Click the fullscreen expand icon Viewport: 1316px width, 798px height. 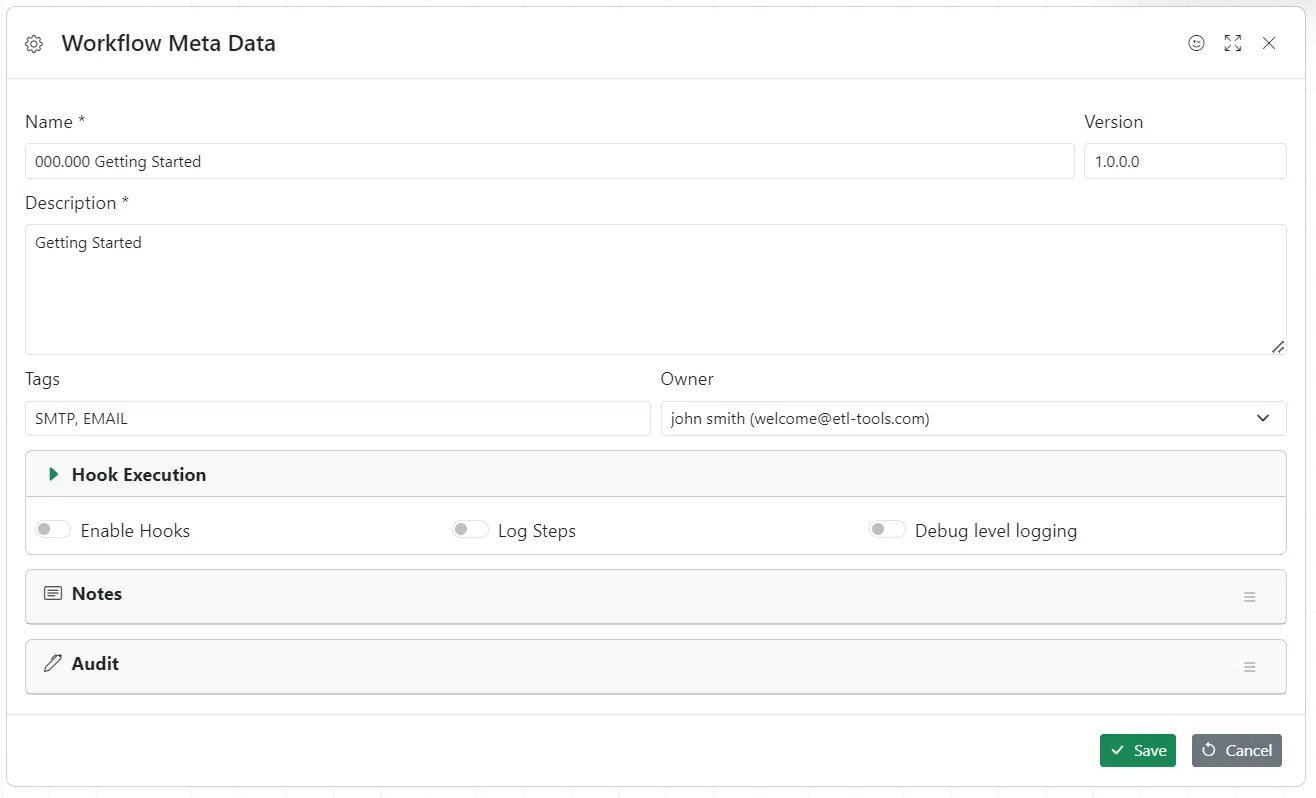(x=1232, y=43)
